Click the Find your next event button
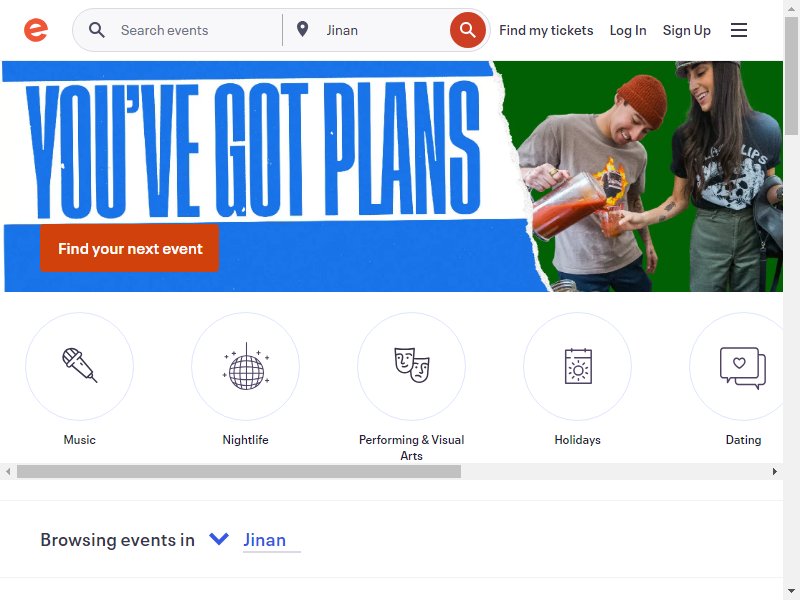 click(130, 248)
